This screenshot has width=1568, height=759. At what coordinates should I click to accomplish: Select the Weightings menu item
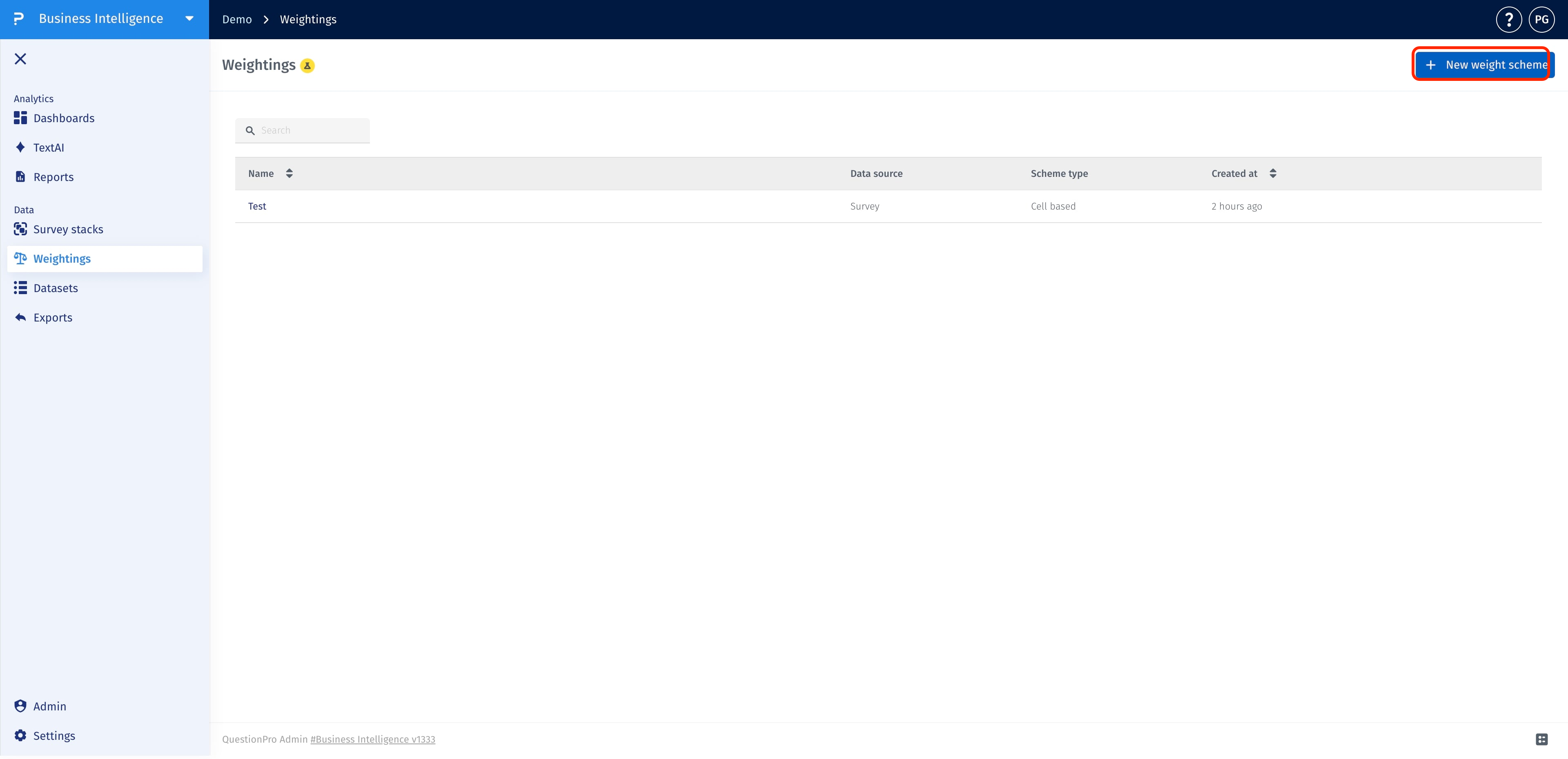click(105, 258)
